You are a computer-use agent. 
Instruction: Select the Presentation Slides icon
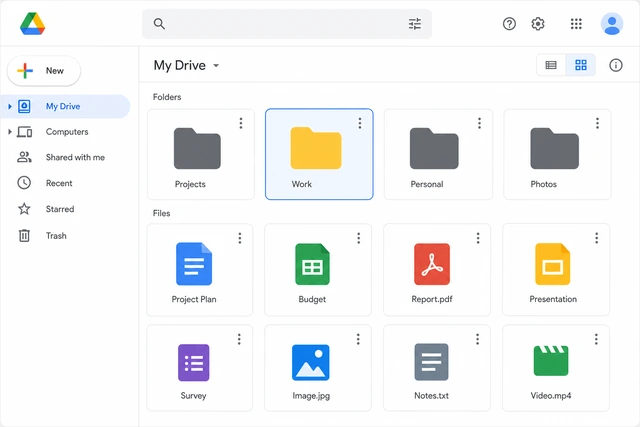coord(552,264)
